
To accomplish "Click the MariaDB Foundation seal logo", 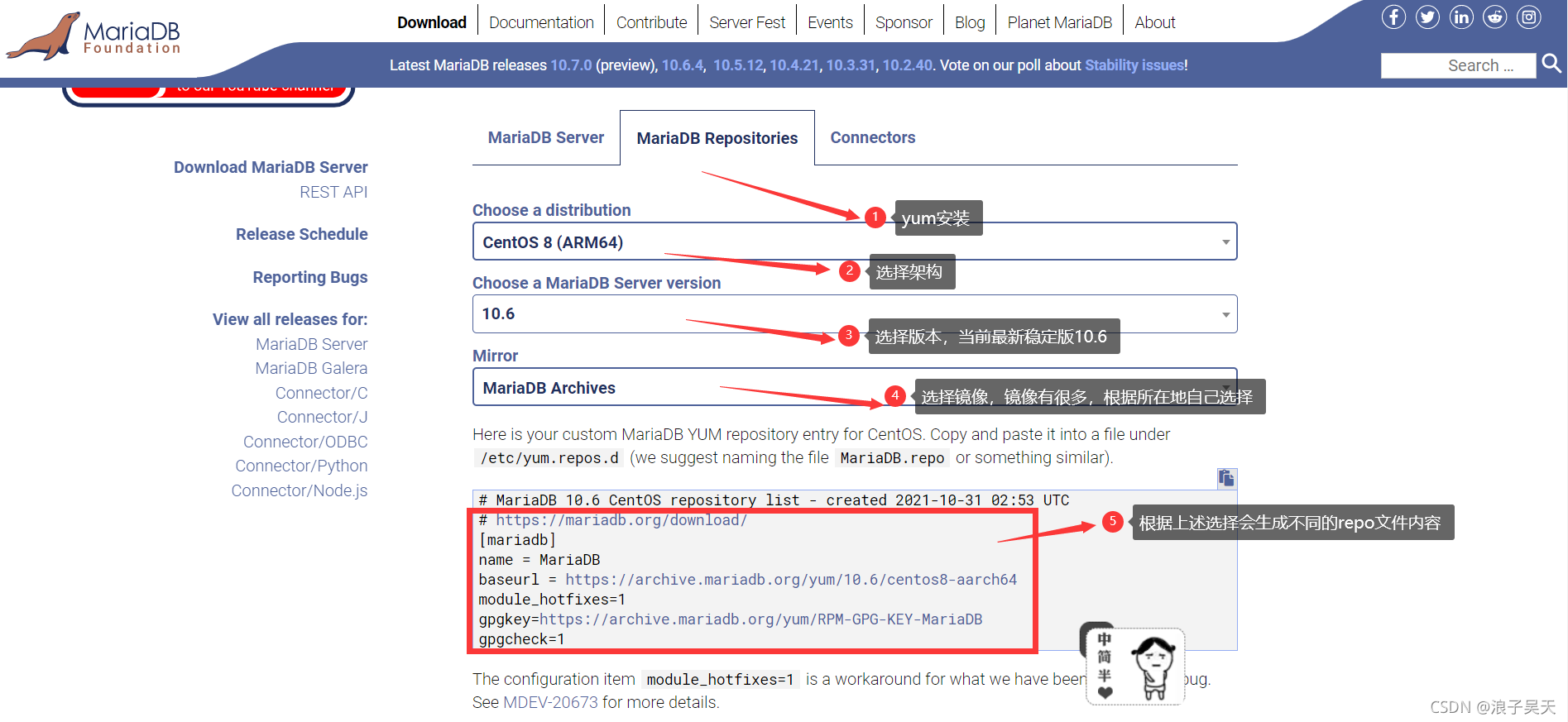I will pos(93,36).
